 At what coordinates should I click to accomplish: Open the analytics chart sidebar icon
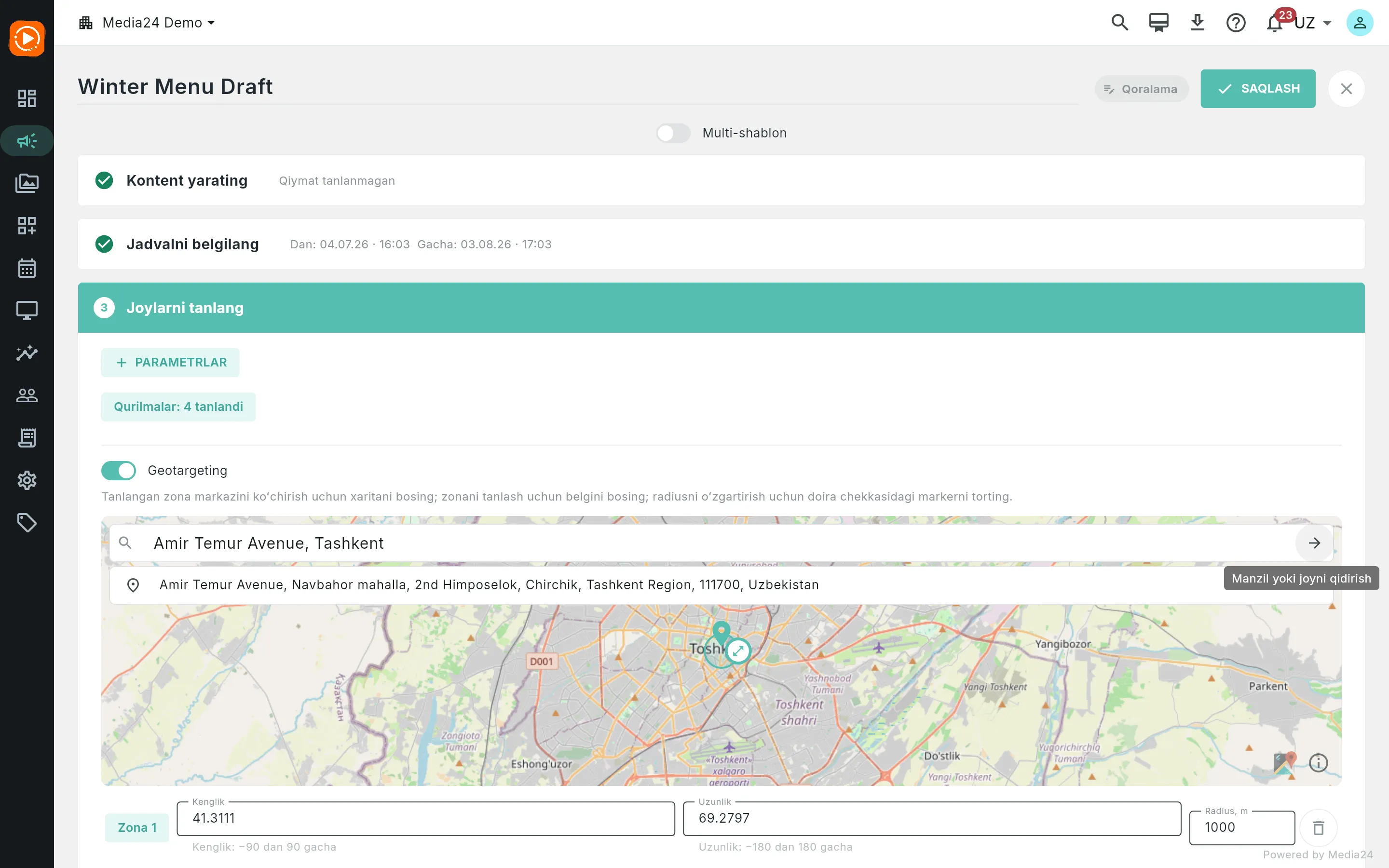[x=27, y=353]
